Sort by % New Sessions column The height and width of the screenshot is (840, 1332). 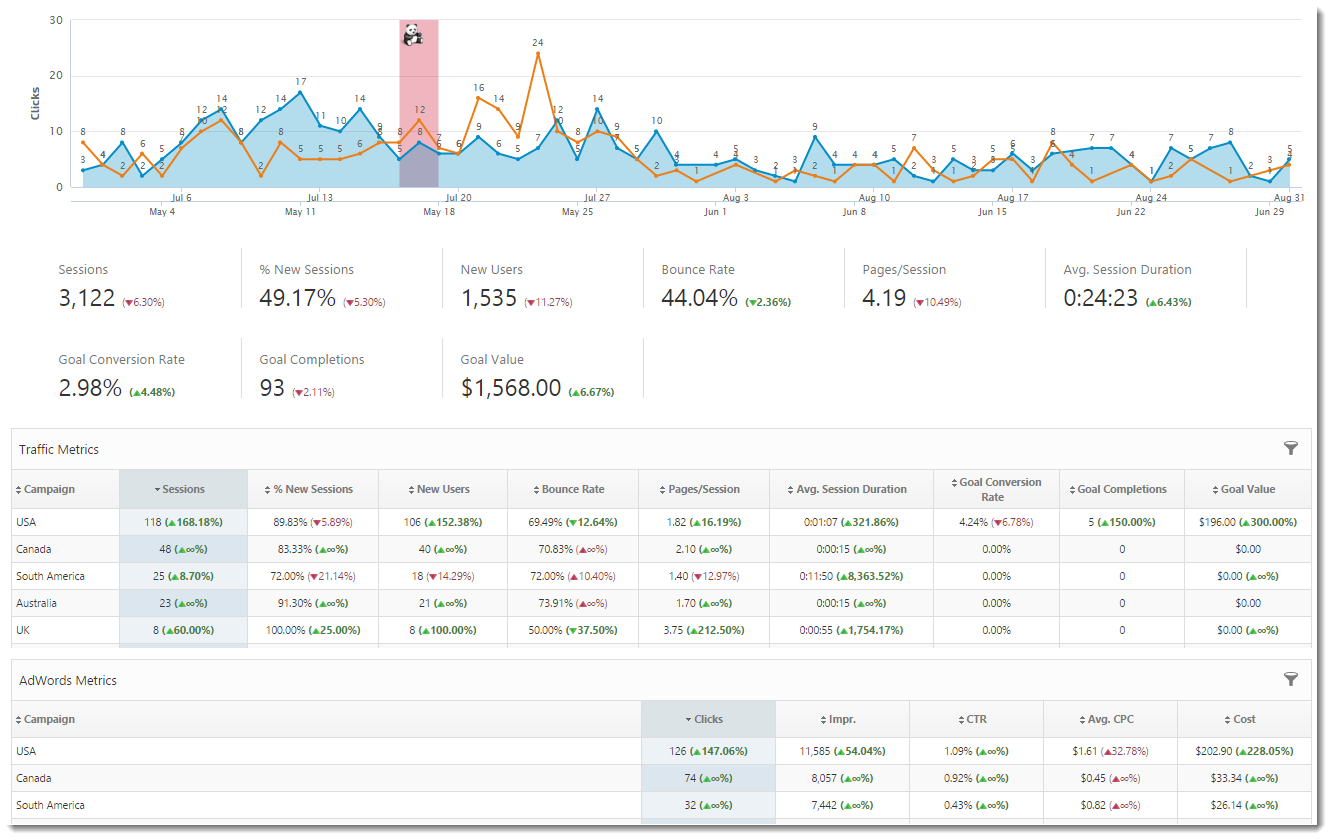313,490
